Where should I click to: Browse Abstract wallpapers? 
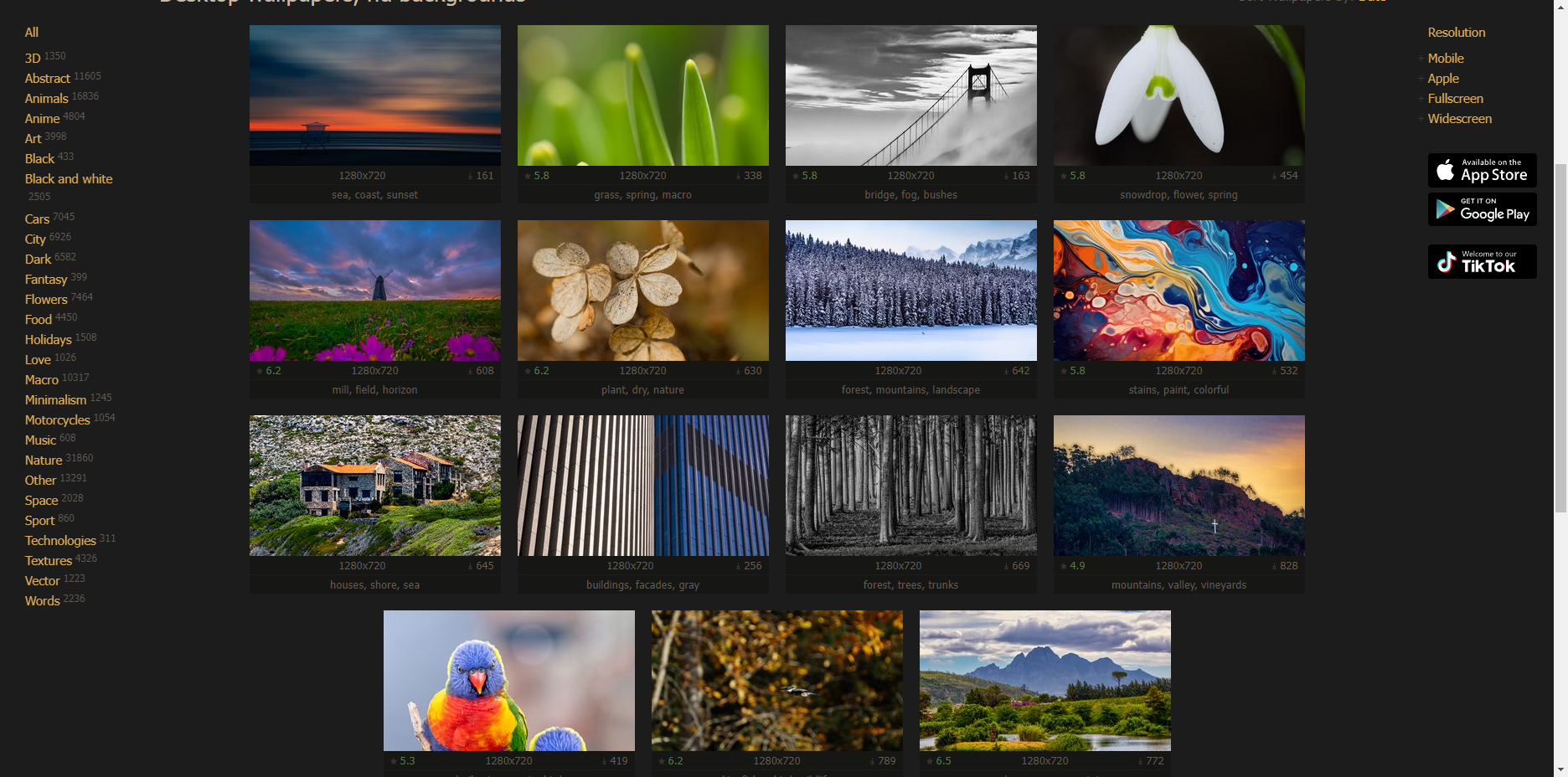48,79
